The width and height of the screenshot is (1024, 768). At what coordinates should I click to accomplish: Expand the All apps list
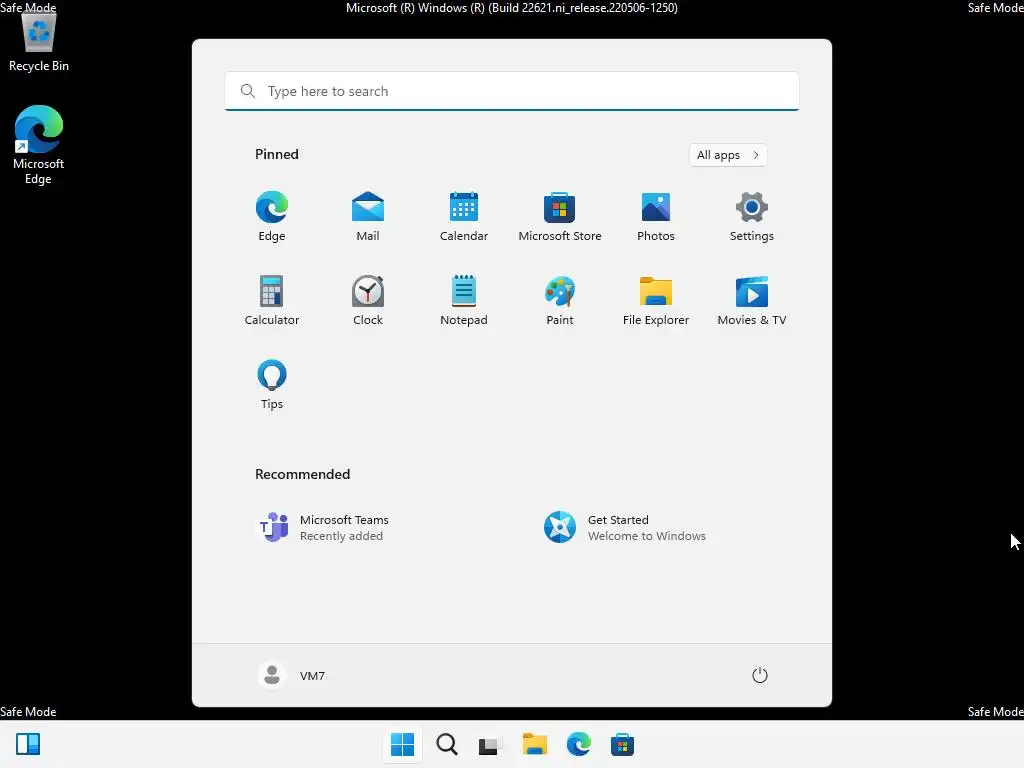click(x=728, y=155)
